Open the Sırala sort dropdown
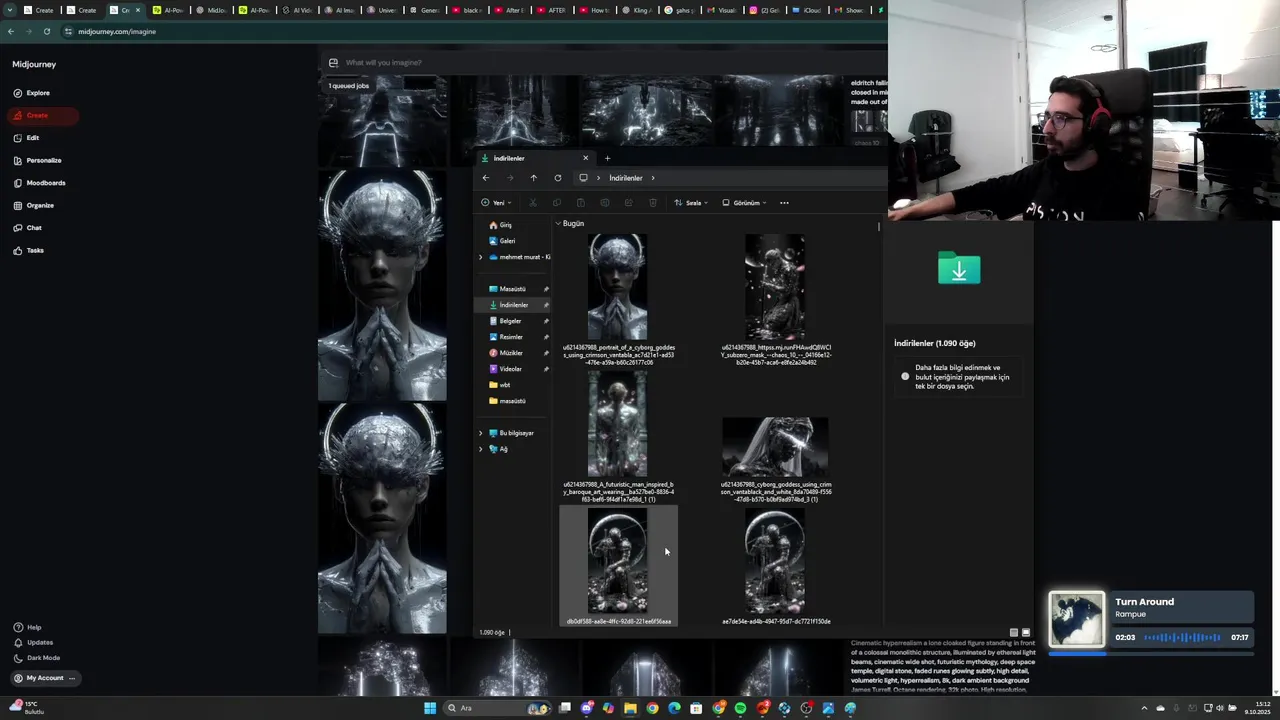This screenshot has height=720, width=1280. click(691, 203)
